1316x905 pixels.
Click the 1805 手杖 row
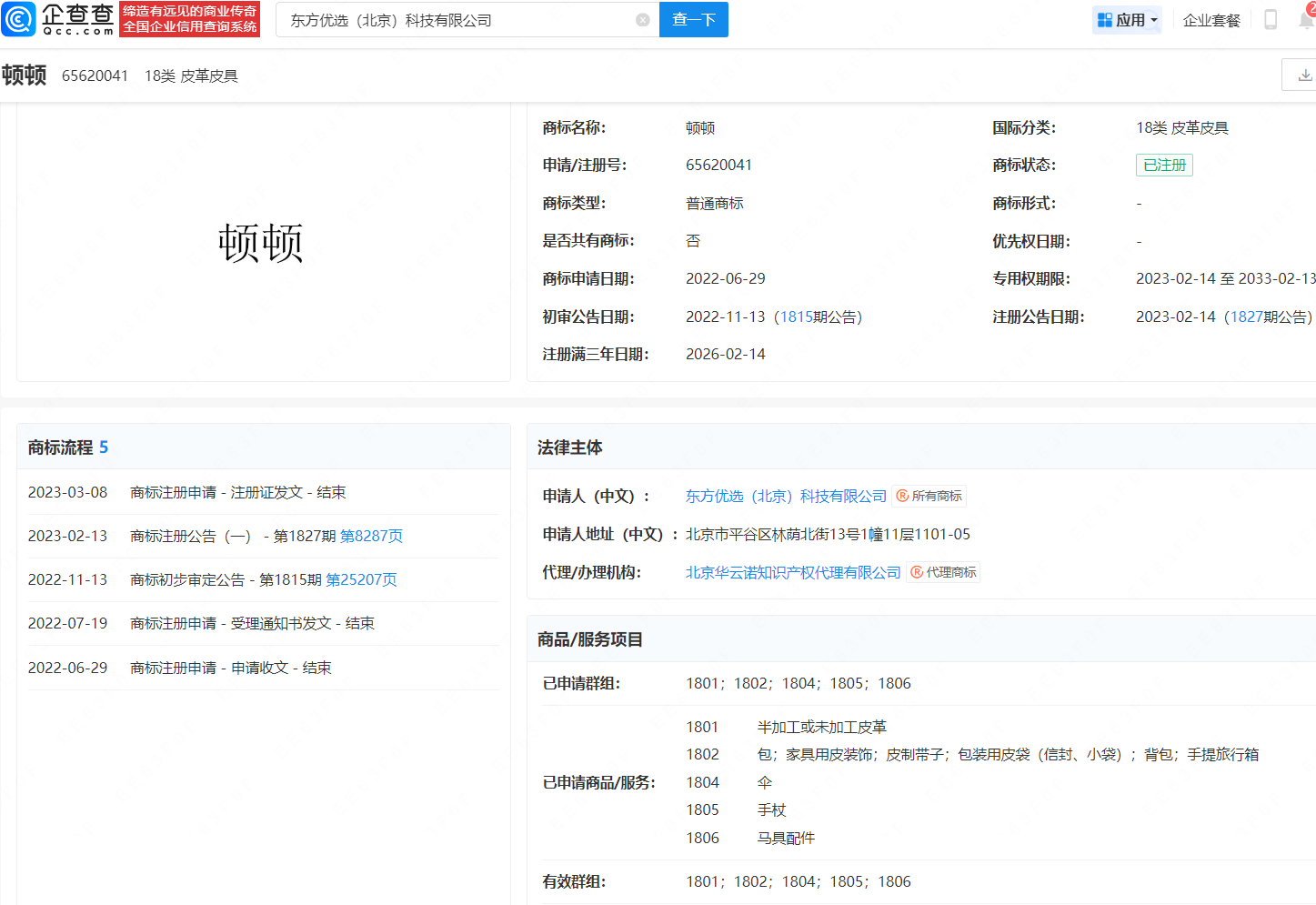pyautogui.click(x=736, y=809)
